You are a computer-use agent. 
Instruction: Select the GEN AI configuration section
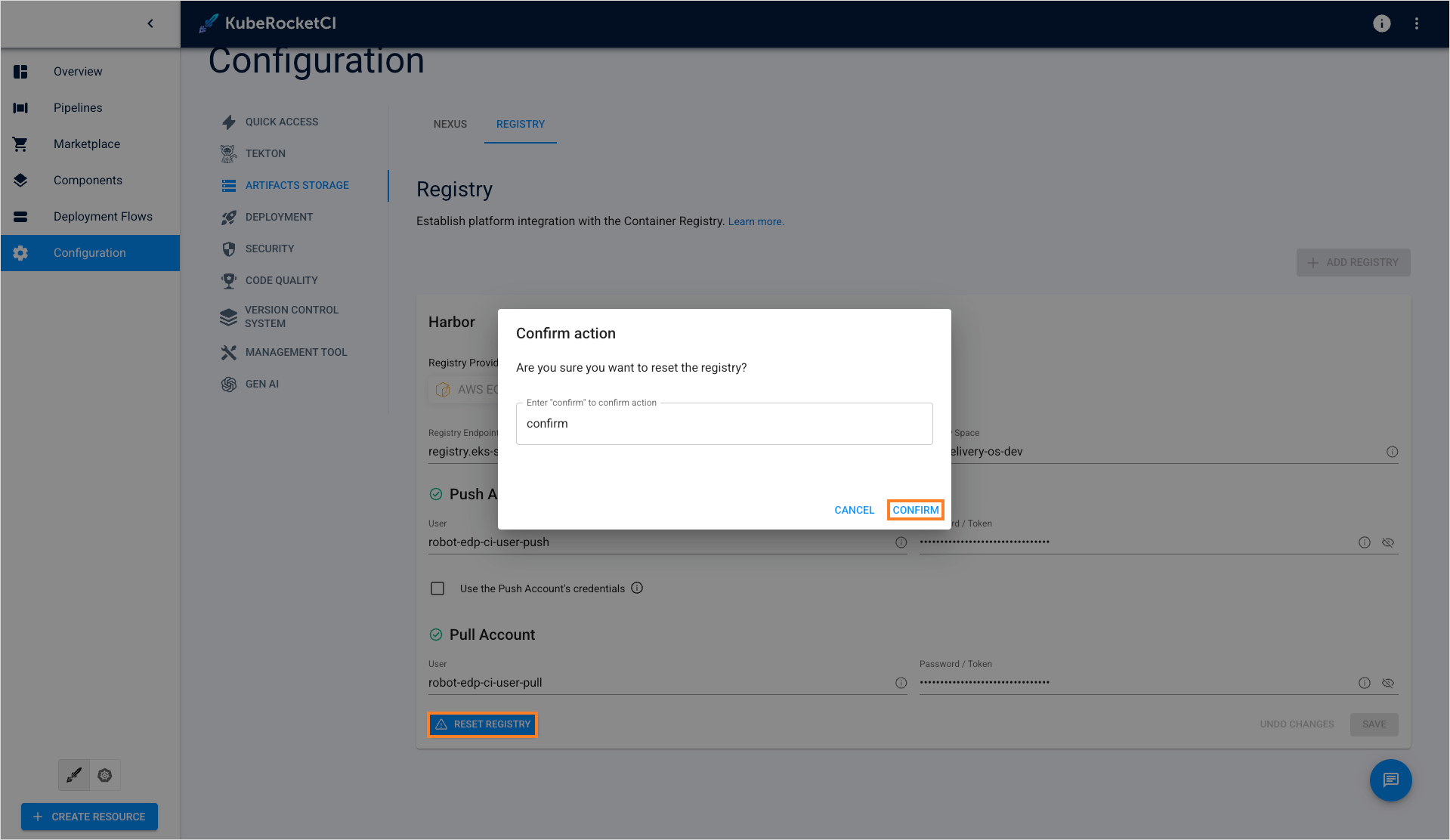pos(261,384)
